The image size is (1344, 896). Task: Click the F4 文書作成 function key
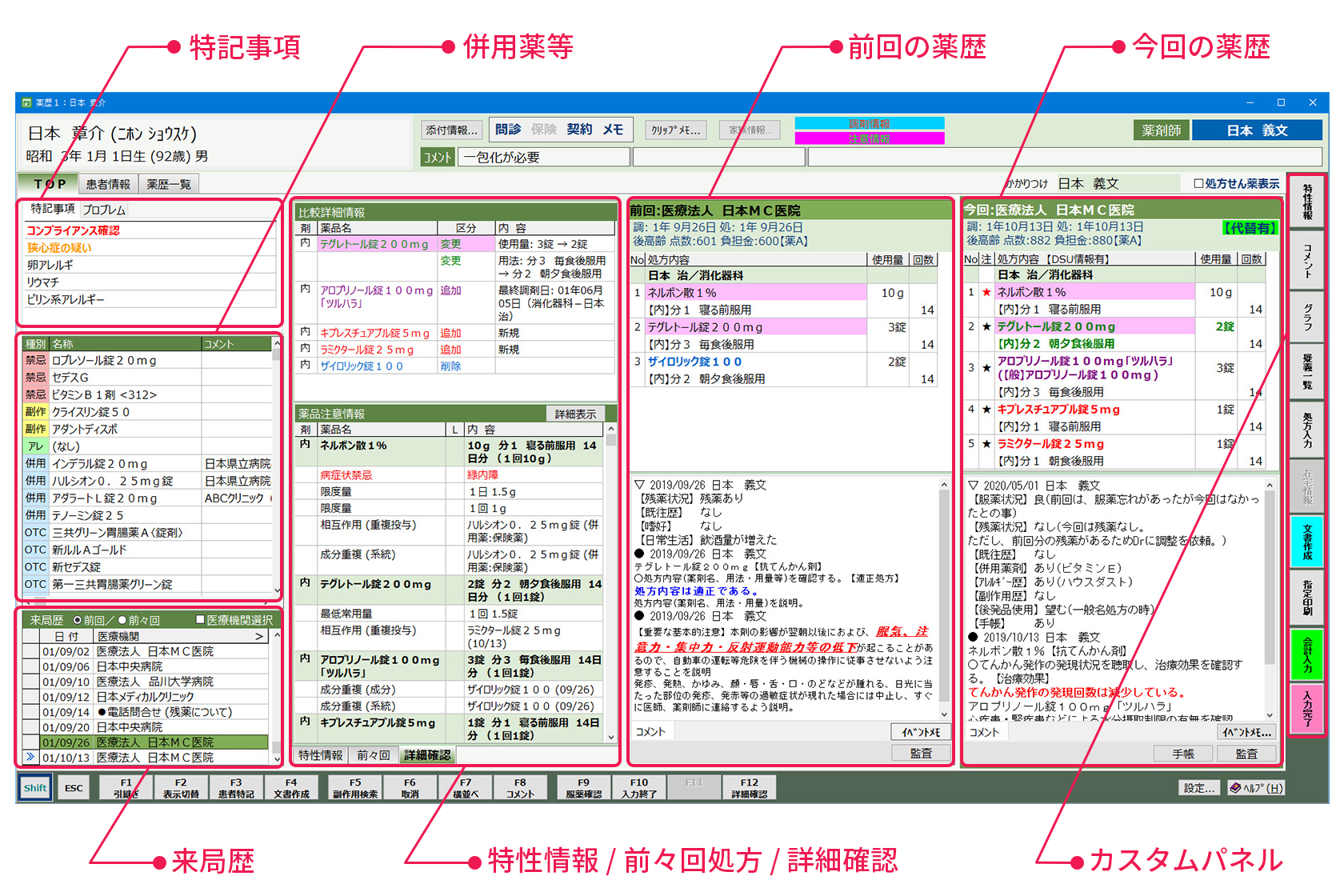291,788
